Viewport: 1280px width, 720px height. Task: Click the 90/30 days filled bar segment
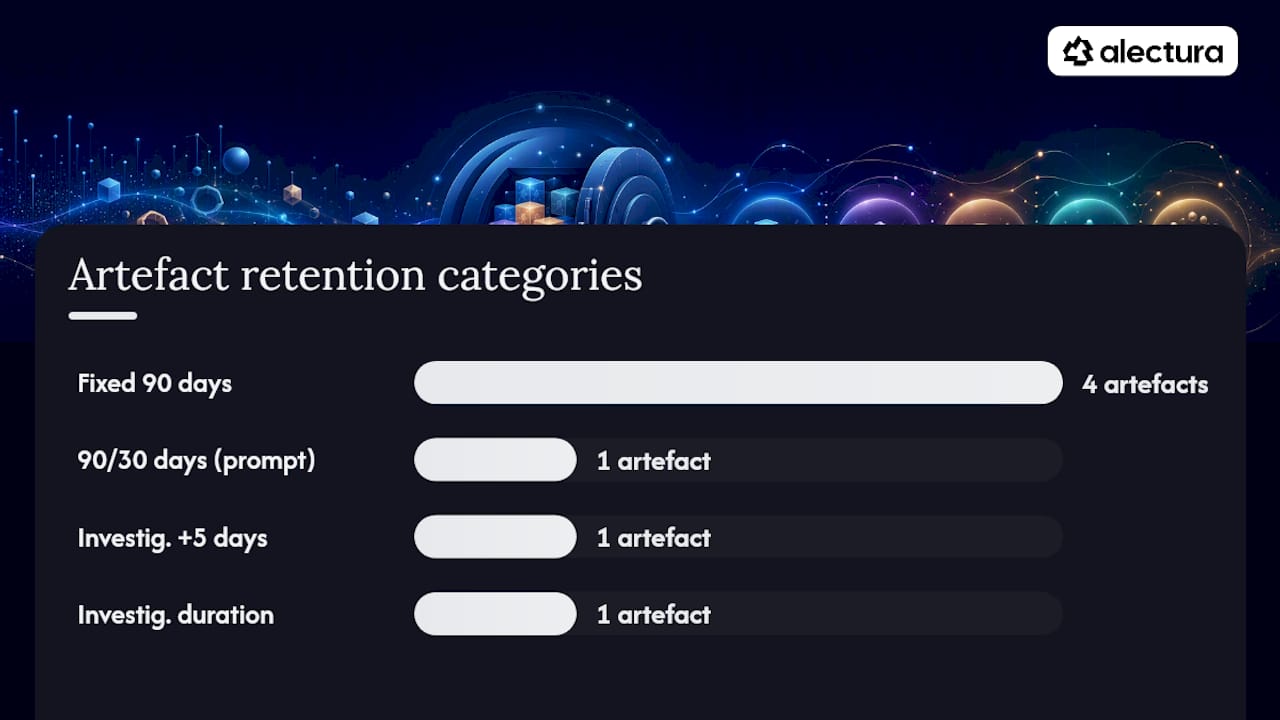pos(495,460)
